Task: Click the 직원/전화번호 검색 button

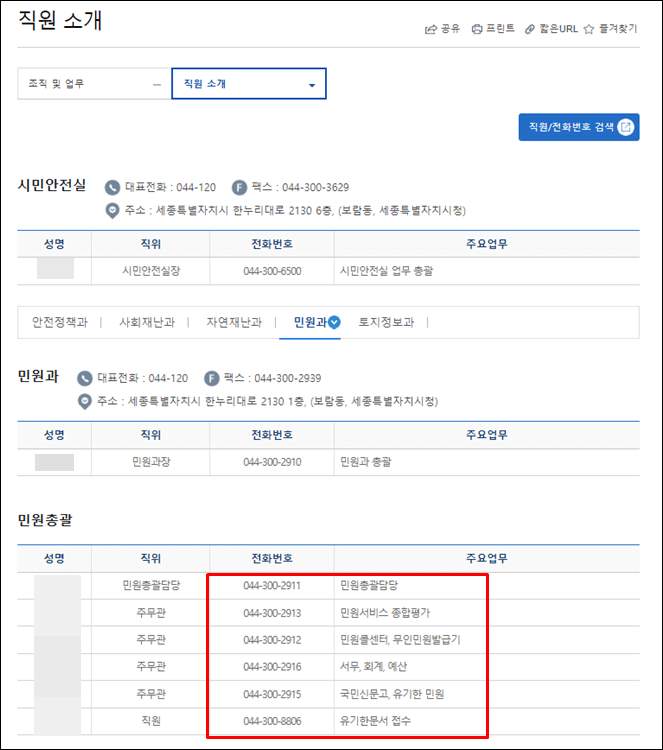Action: (x=579, y=127)
